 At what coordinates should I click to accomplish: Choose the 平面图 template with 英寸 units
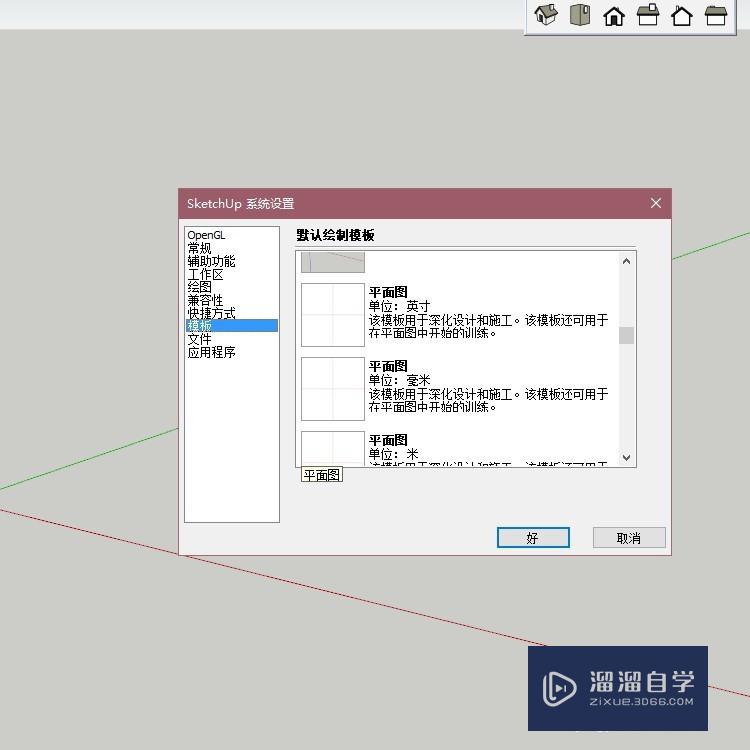[x=458, y=314]
